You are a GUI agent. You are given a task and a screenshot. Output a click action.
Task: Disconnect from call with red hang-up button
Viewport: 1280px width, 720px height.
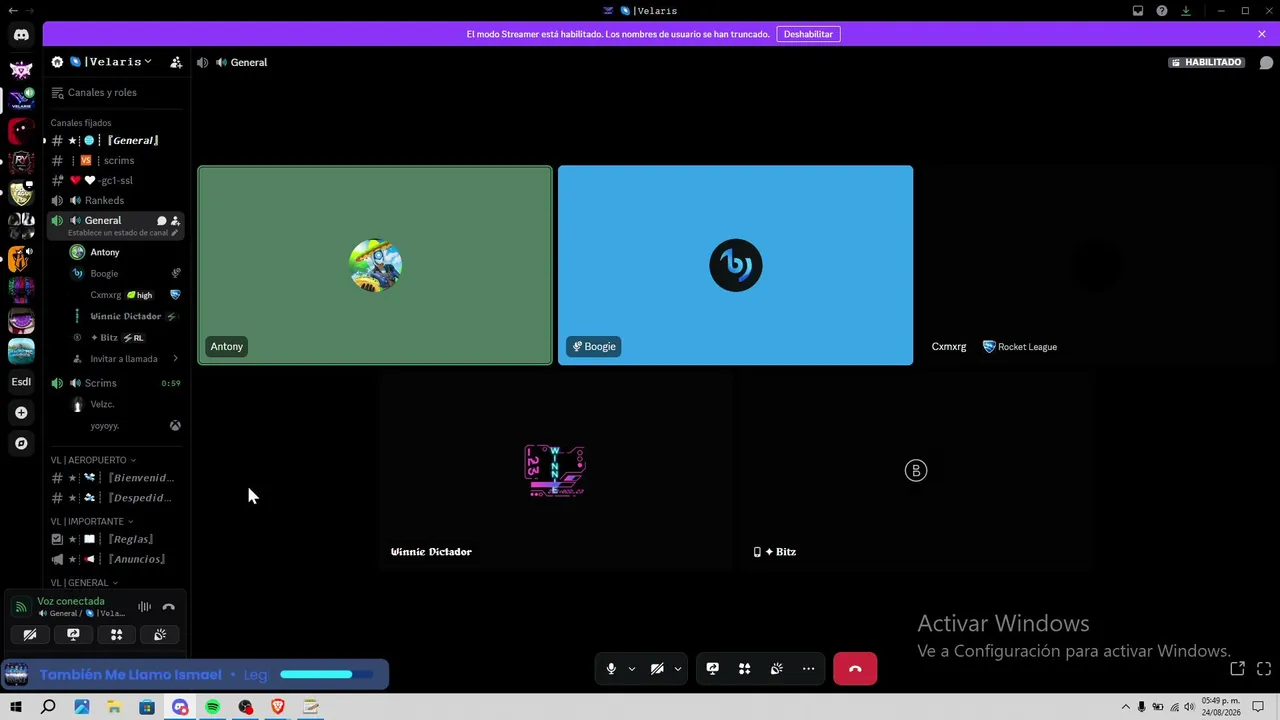855,669
